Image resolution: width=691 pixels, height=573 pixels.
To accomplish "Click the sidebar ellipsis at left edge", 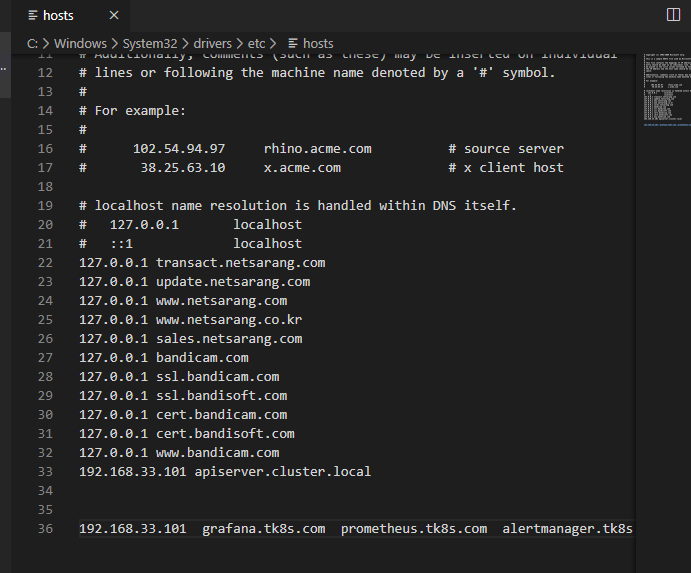I will point(3,69).
